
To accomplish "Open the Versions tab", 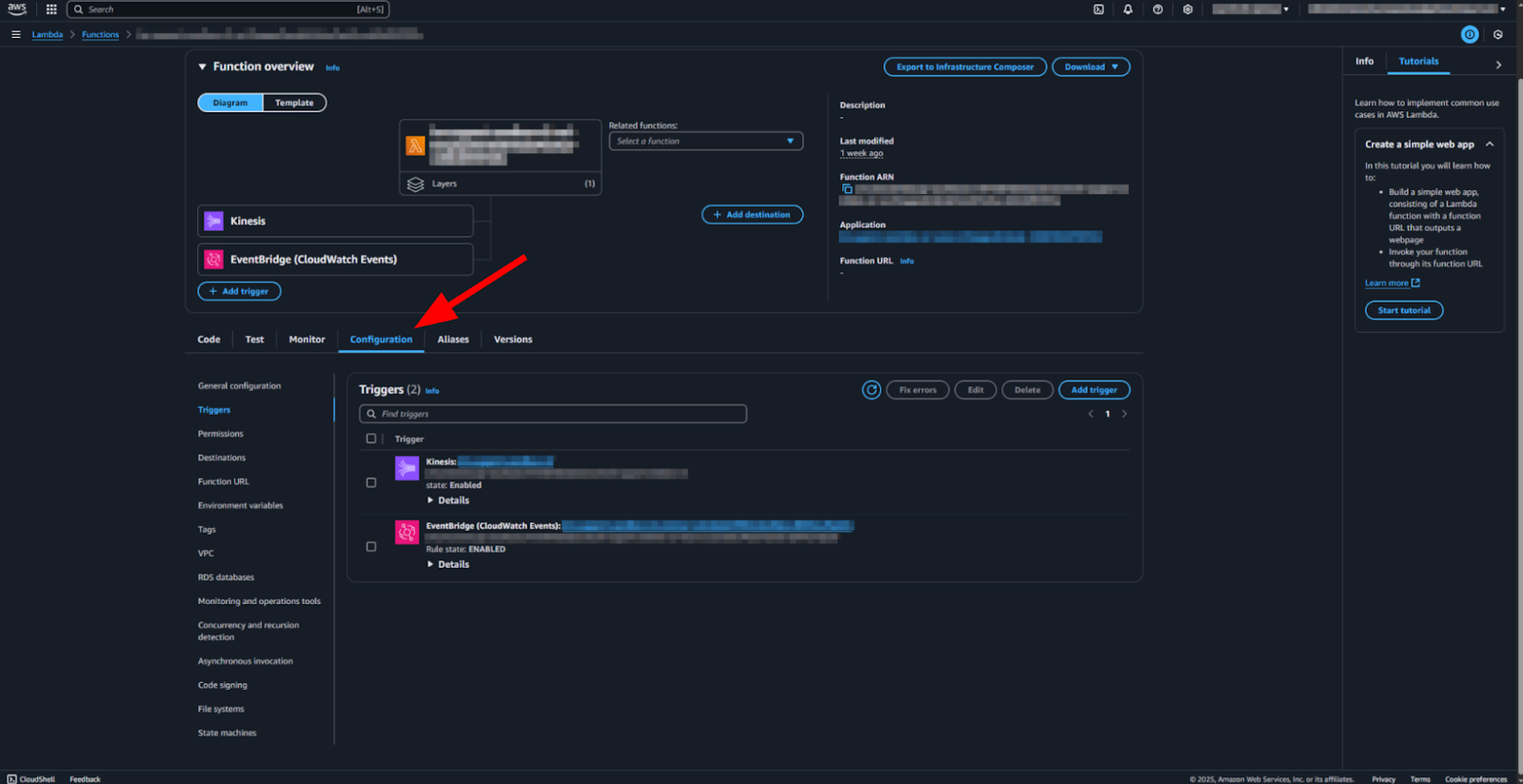I will click(x=513, y=340).
